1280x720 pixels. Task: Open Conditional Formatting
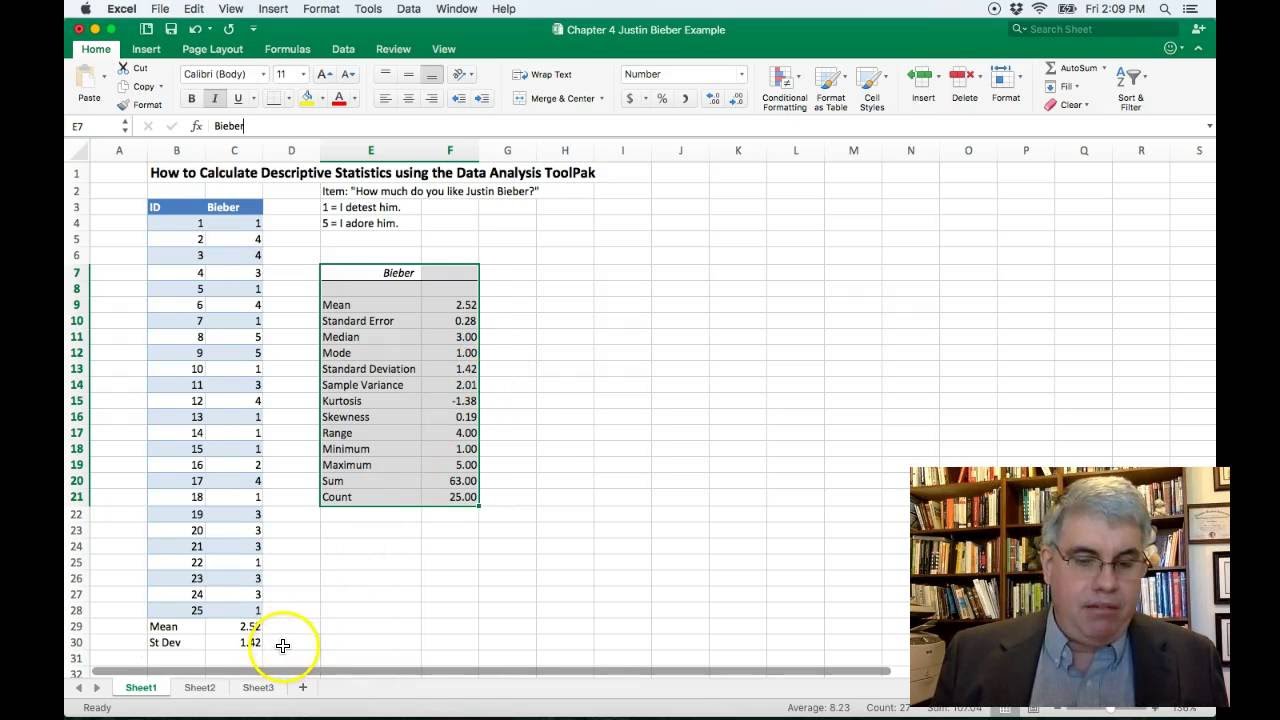[784, 89]
